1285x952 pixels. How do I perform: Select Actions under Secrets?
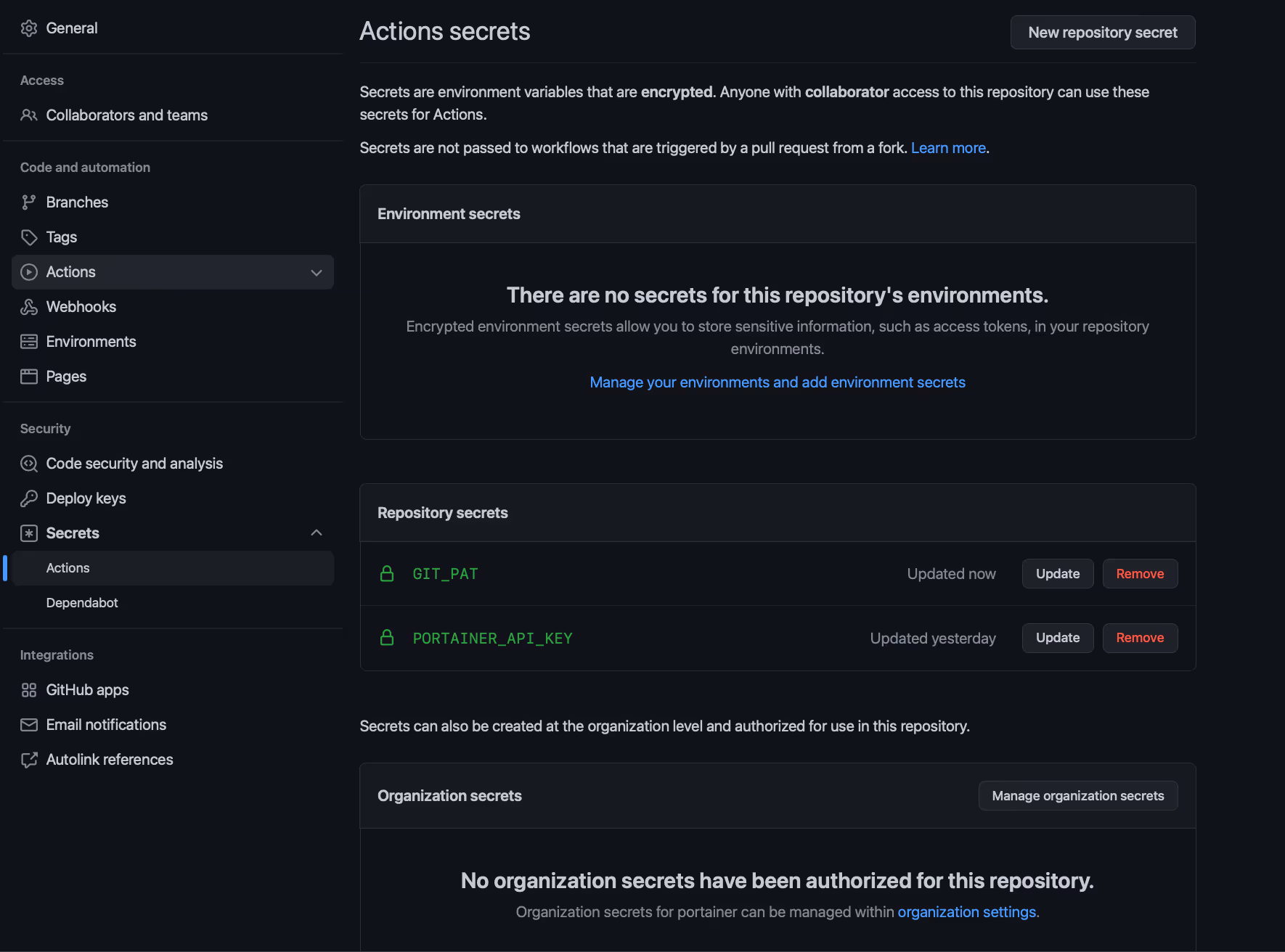pos(173,568)
